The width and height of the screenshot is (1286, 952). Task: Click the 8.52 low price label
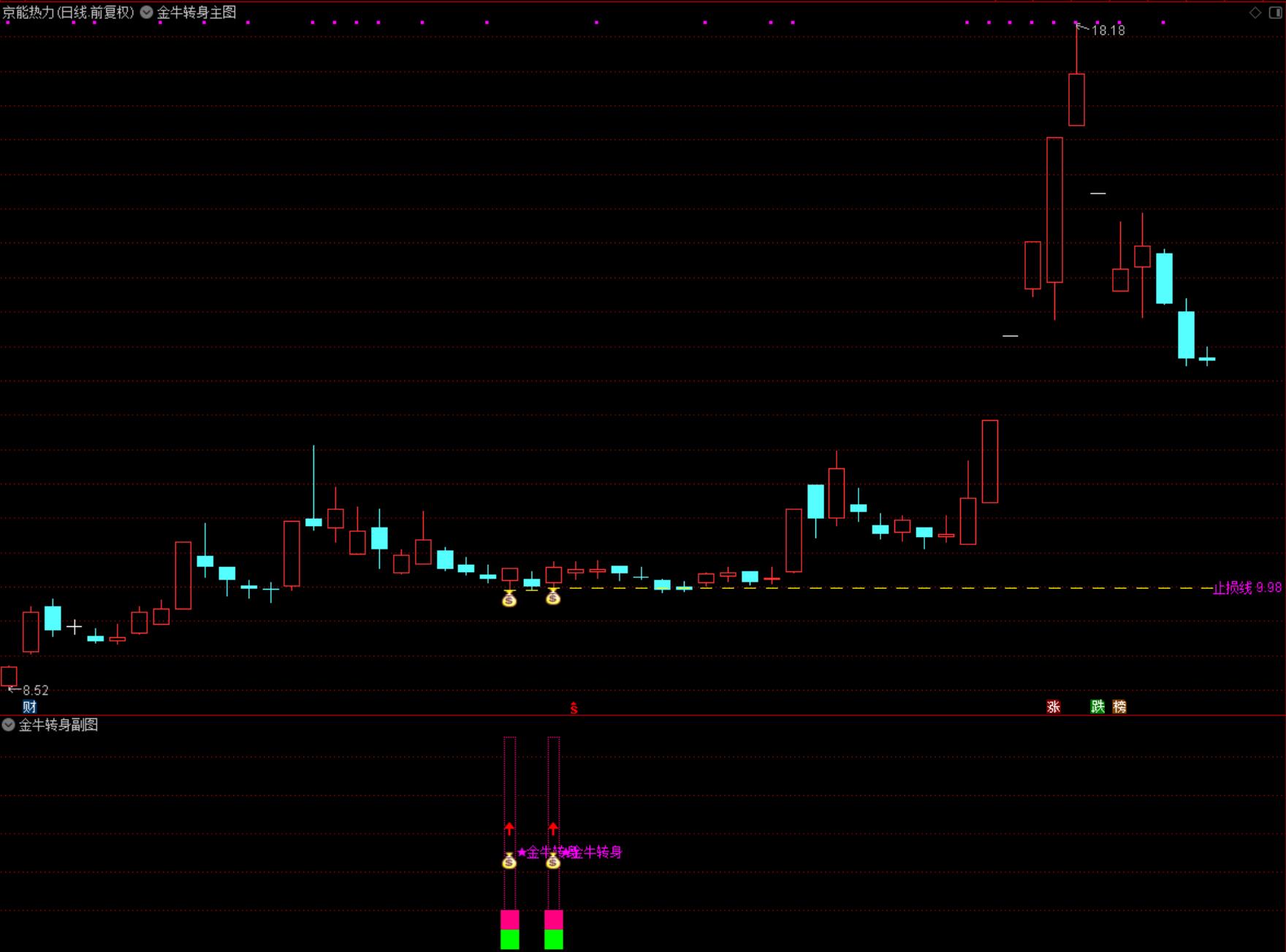coord(36,690)
